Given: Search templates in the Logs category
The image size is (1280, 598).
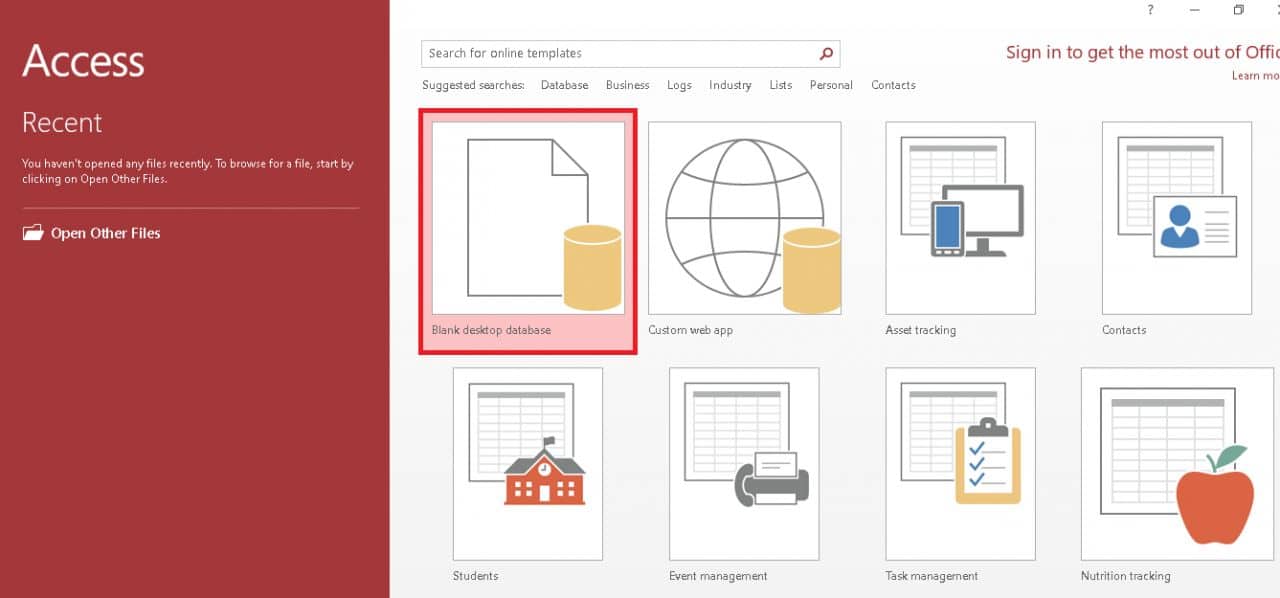Looking at the screenshot, I should tap(679, 85).
